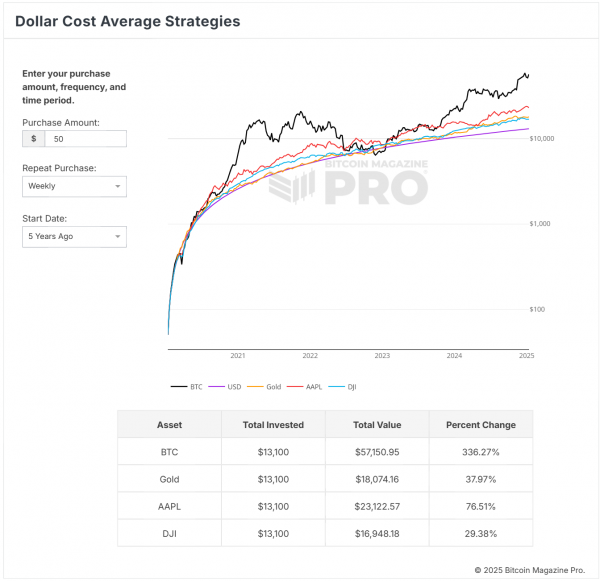Toggle BTC series in chart legend
This screenshot has width=600, height=581.
[186, 387]
